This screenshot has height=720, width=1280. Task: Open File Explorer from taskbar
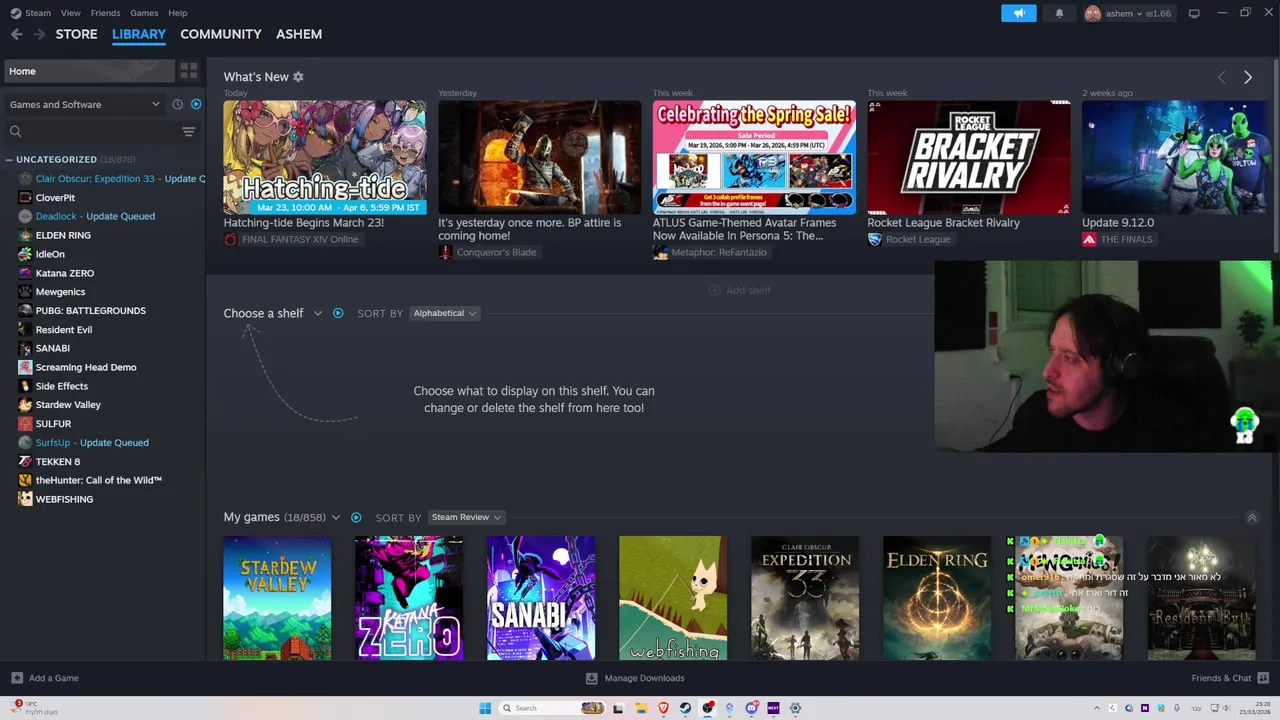[641, 708]
